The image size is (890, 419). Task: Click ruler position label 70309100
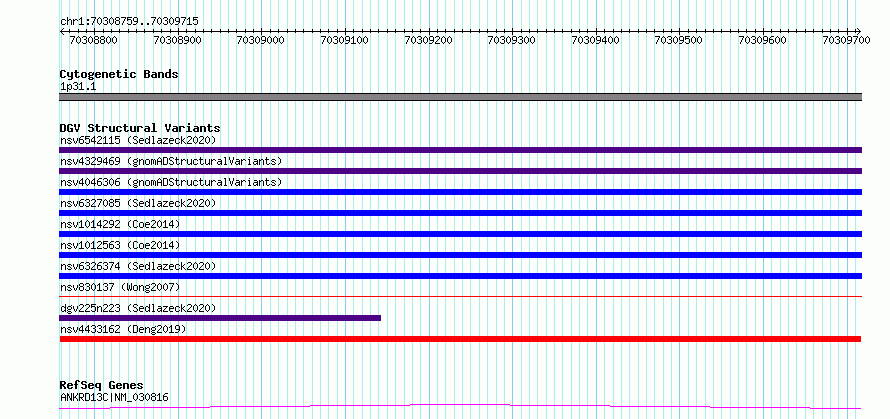pyautogui.click(x=345, y=40)
